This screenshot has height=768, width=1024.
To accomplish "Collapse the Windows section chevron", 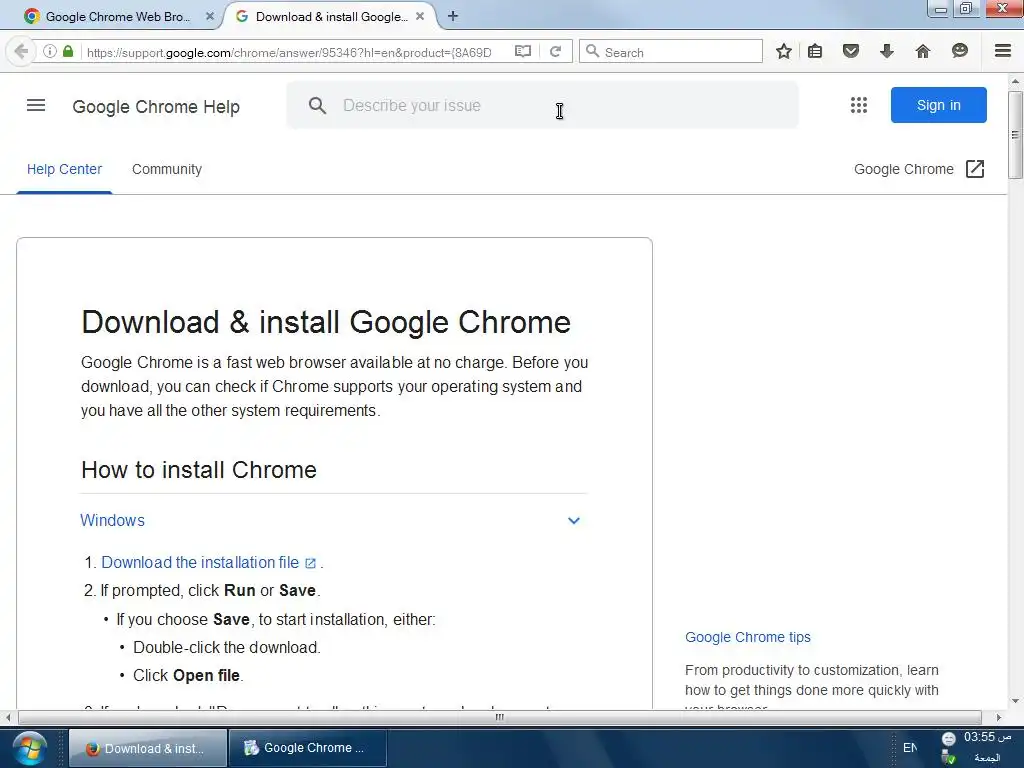I will pyautogui.click(x=573, y=520).
